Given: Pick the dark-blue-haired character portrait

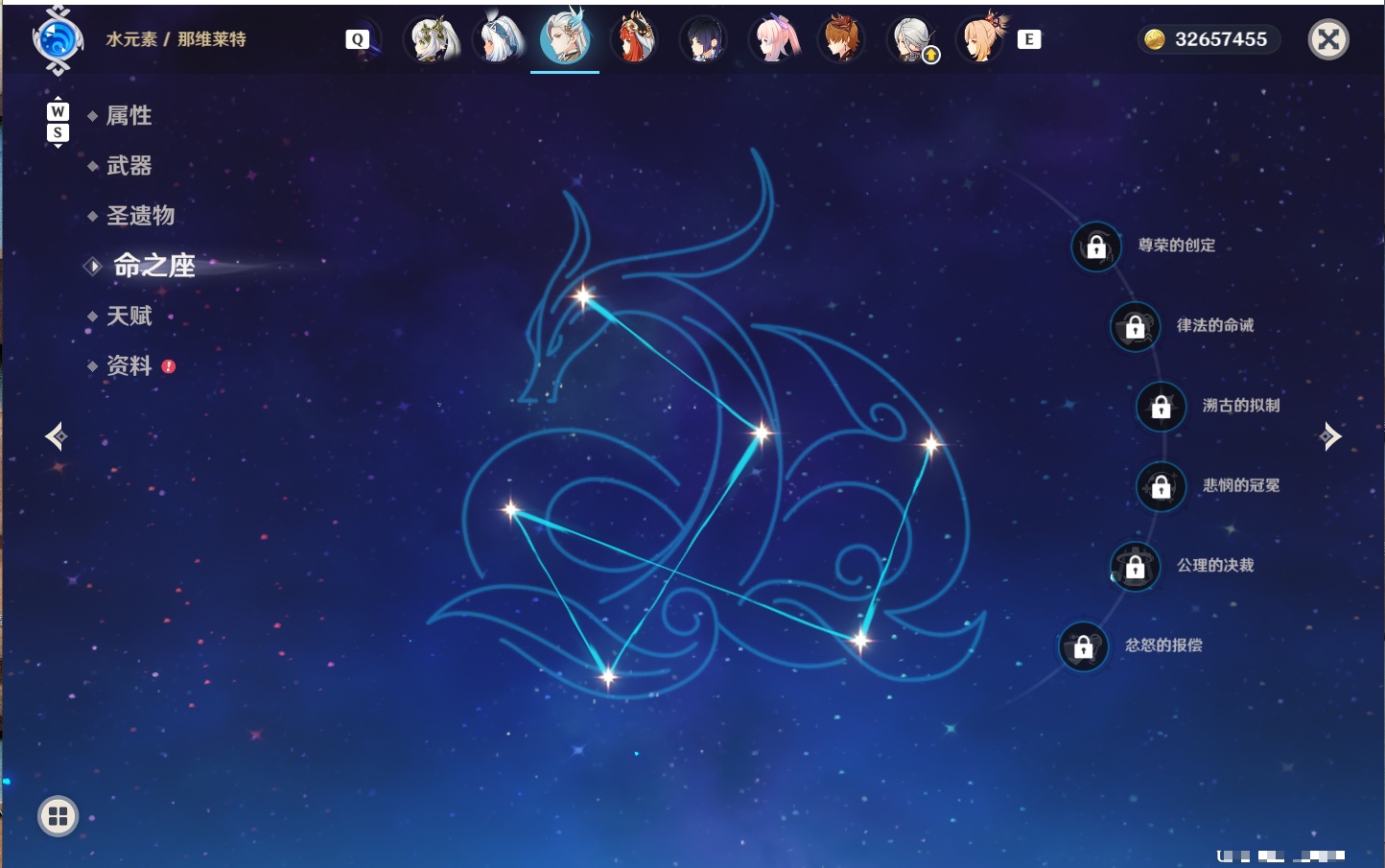Looking at the screenshot, I should [x=703, y=40].
